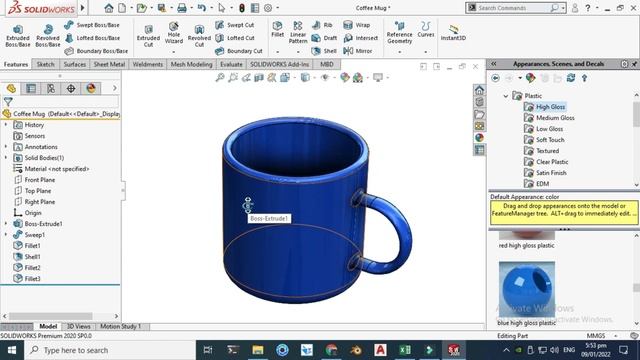Select Clear Plastic appearance

coord(547,162)
